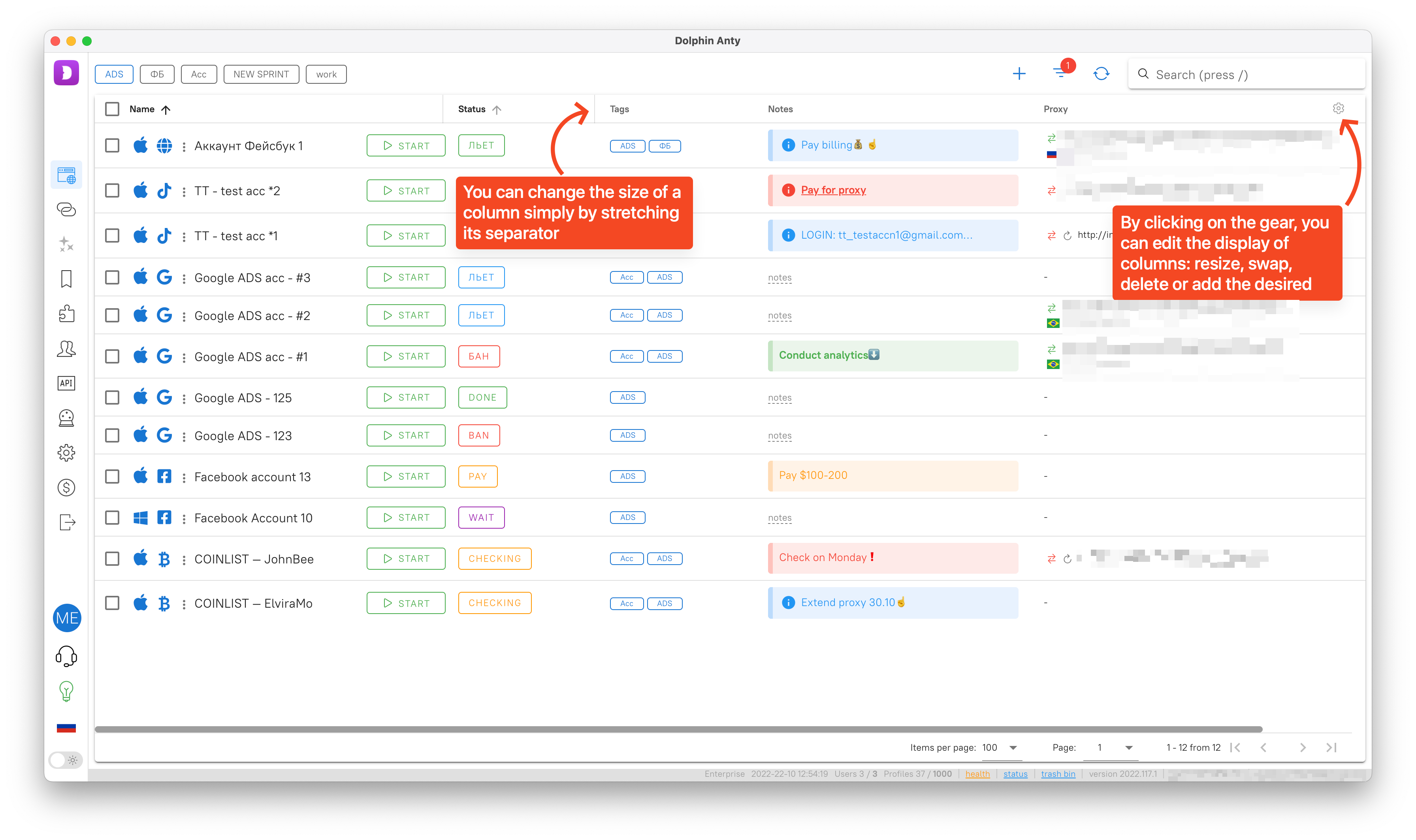Image resolution: width=1416 pixels, height=840 pixels.
Task: Click the Pay for proxy note link
Action: pyautogui.click(x=833, y=190)
